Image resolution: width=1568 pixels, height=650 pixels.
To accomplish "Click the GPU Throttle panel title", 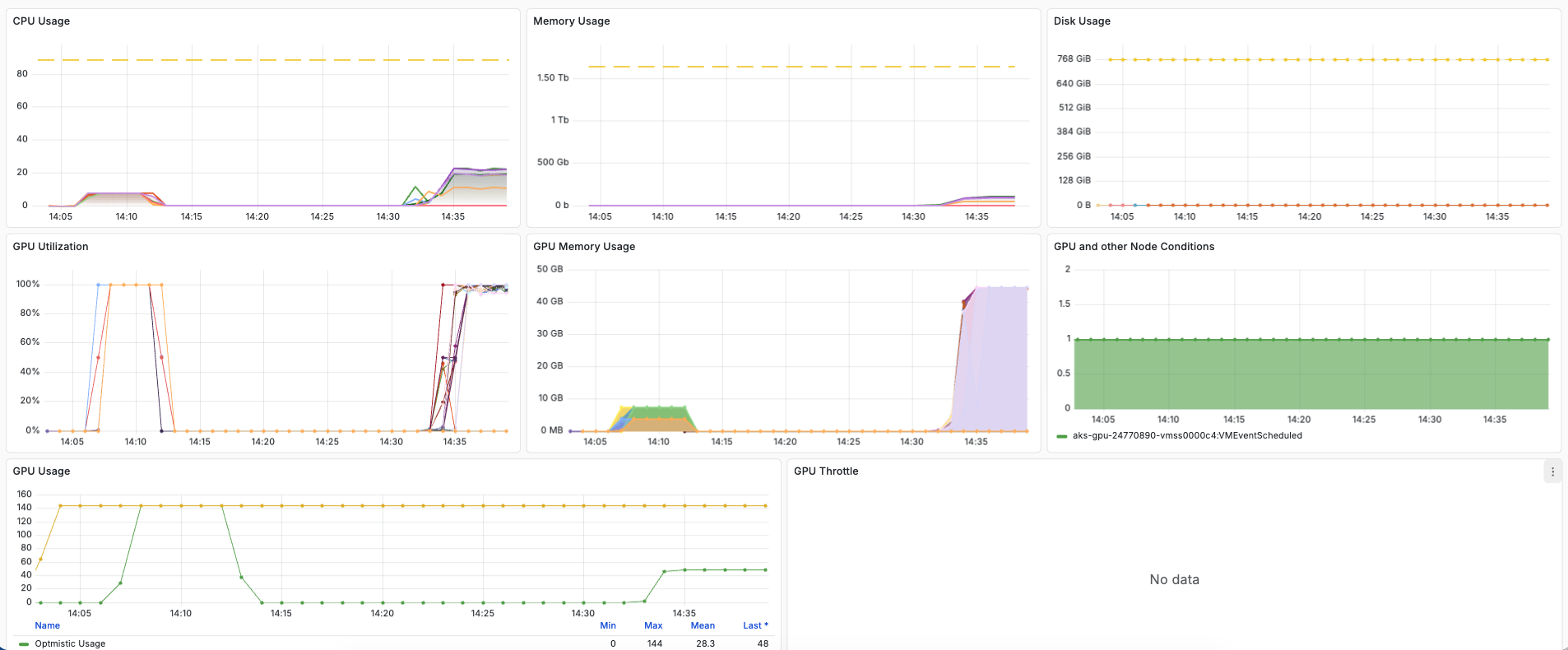I will (x=826, y=471).
